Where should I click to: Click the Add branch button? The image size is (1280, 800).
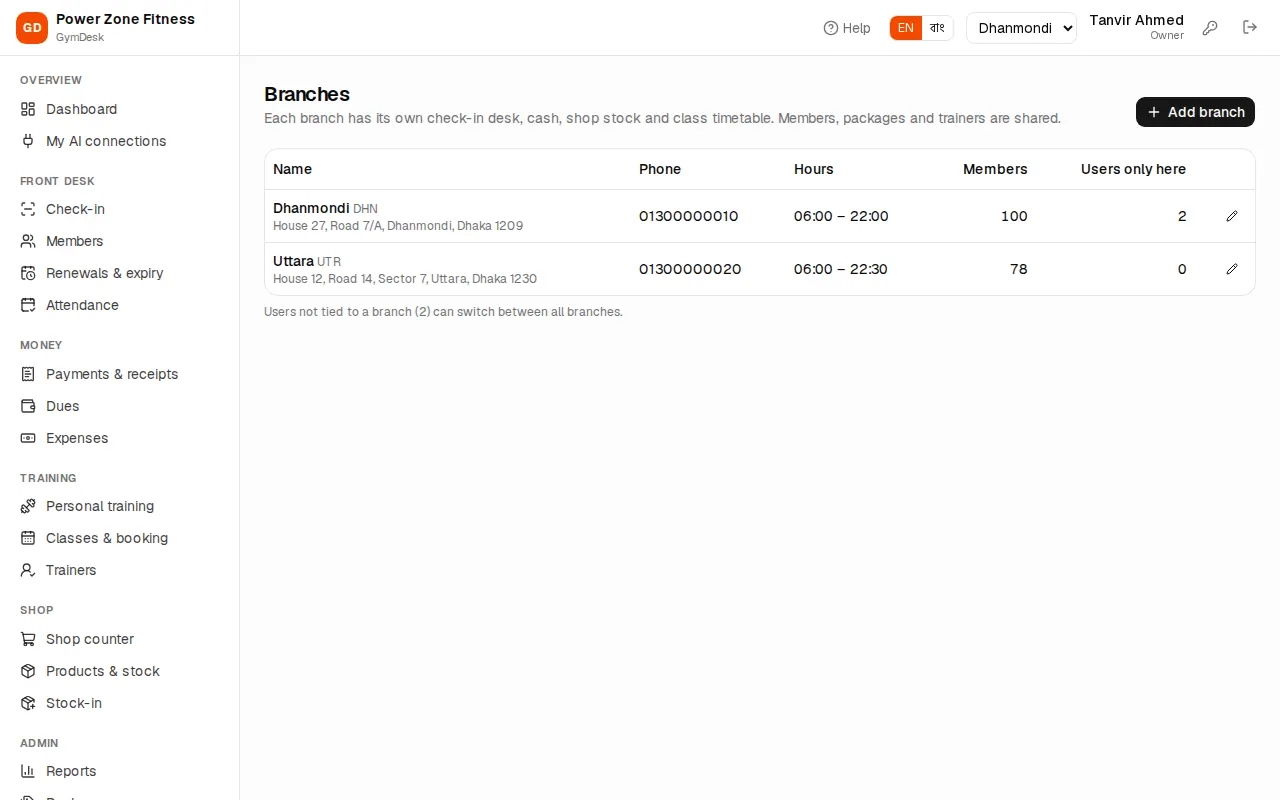pyautogui.click(x=1195, y=112)
